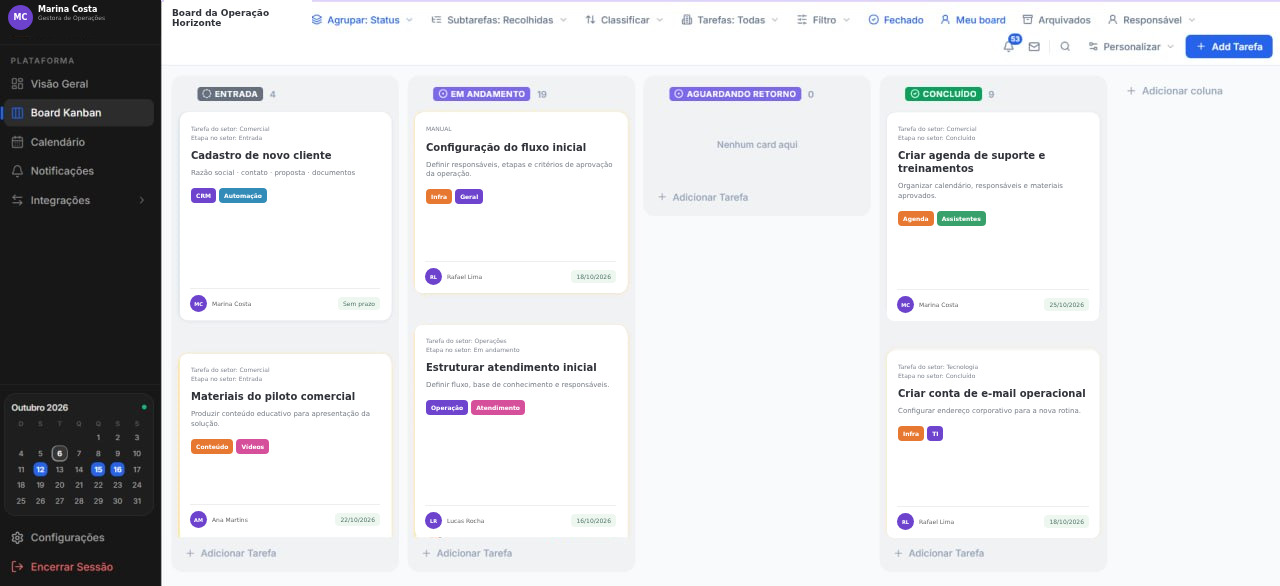Click the Automação tag

[243, 196]
